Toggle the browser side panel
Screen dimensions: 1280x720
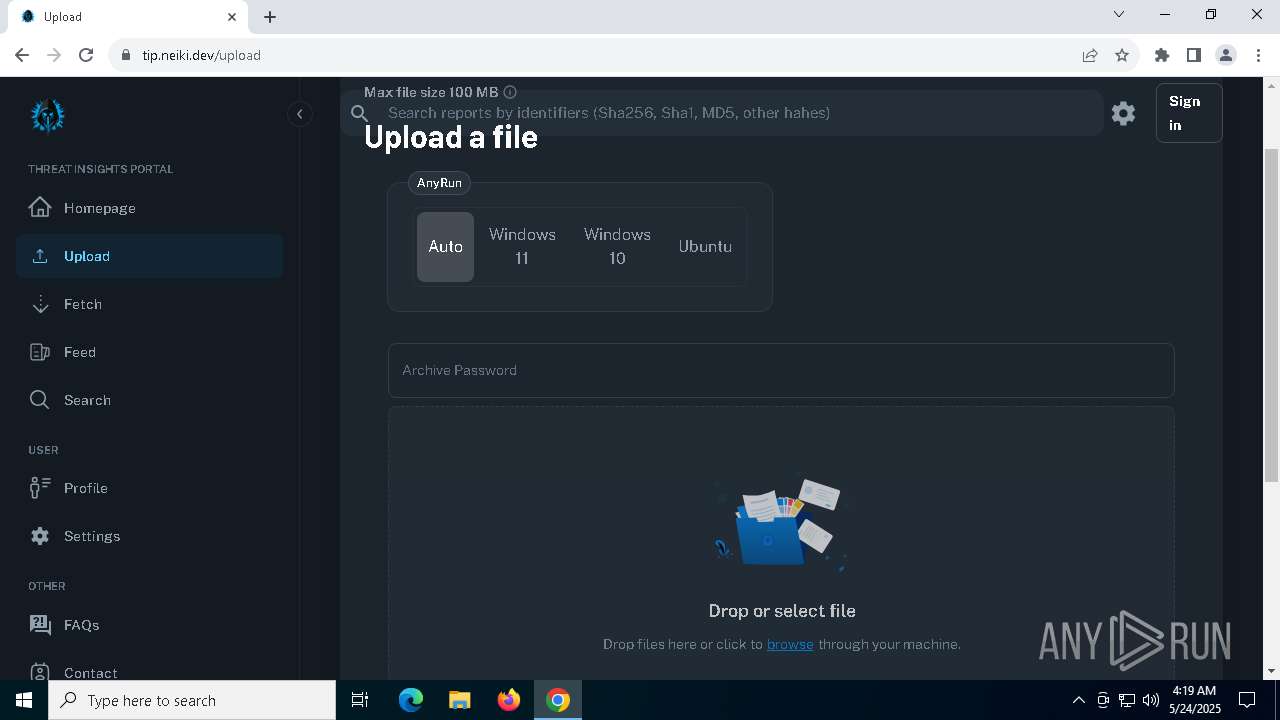pyautogui.click(x=1194, y=55)
